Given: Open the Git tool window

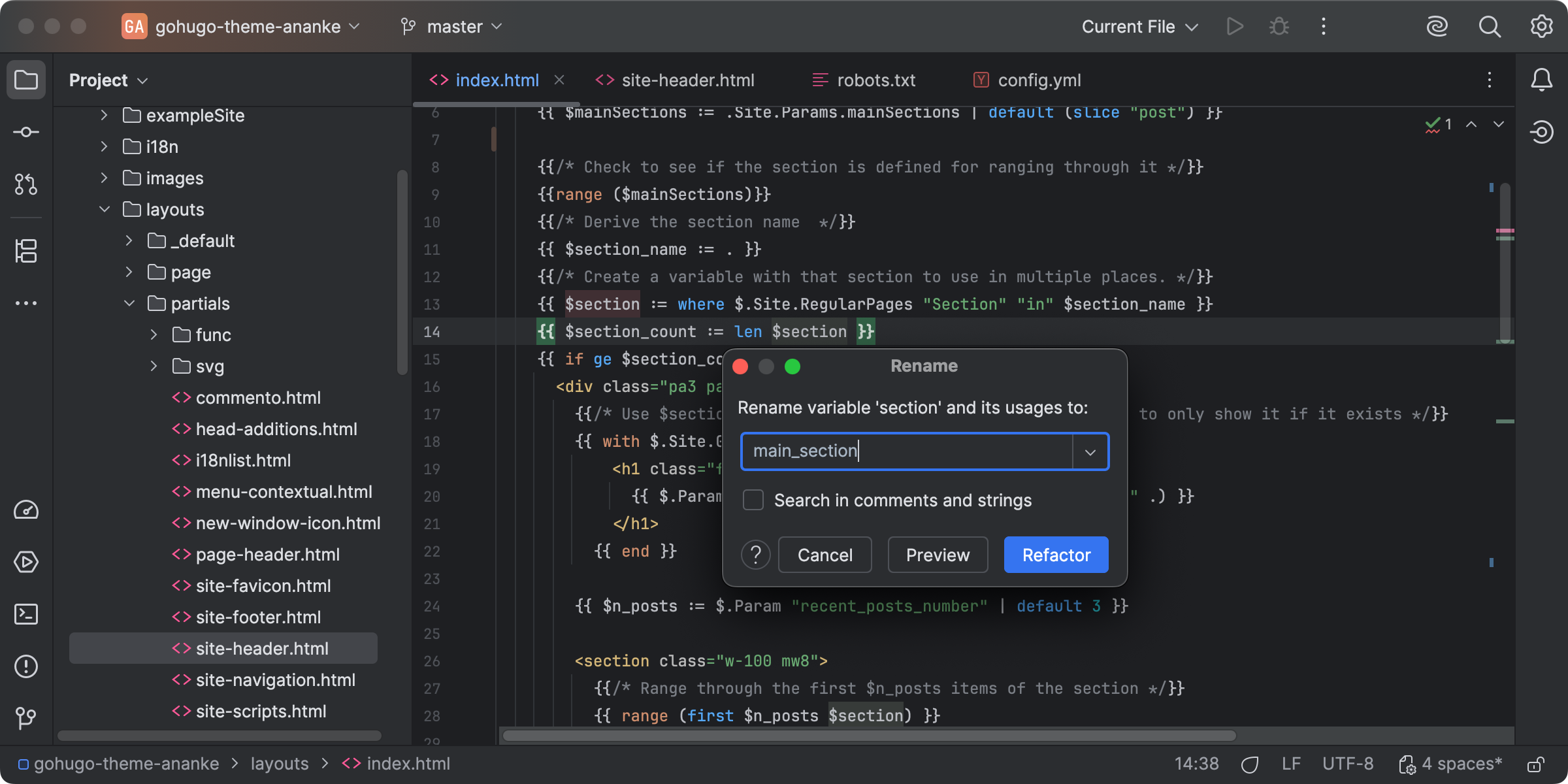Looking at the screenshot, I should pos(26,719).
